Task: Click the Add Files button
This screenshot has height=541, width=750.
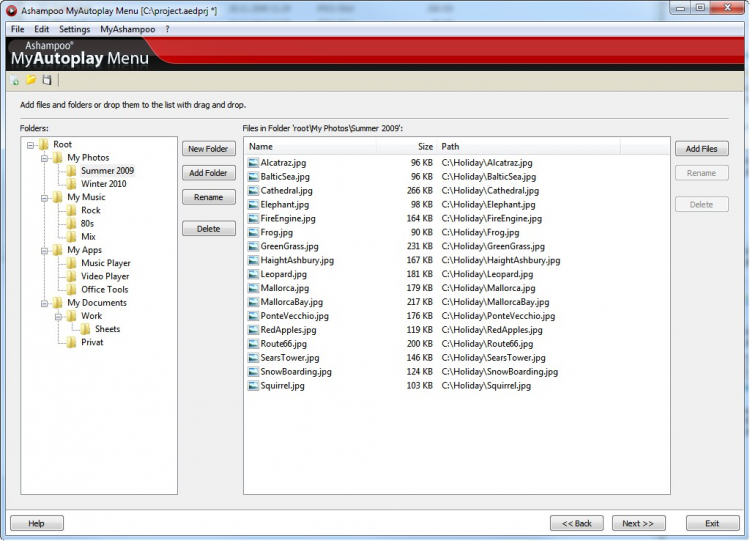Action: [702, 149]
